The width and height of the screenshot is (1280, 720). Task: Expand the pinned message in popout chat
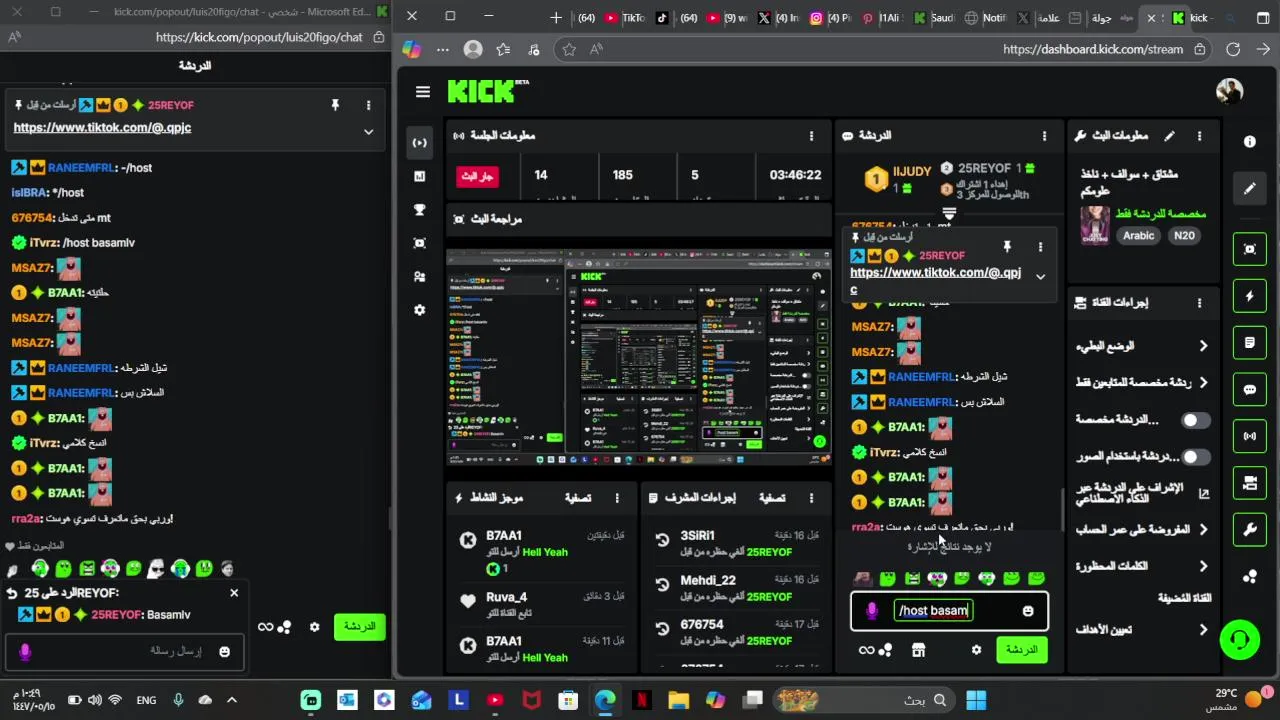[x=368, y=132]
